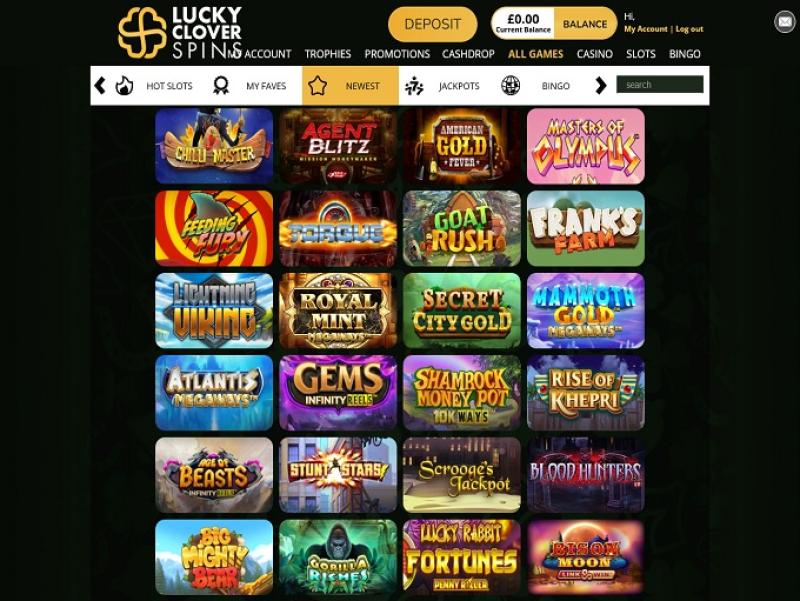Click the Lucky Clover Spins logo

[x=180, y=33]
